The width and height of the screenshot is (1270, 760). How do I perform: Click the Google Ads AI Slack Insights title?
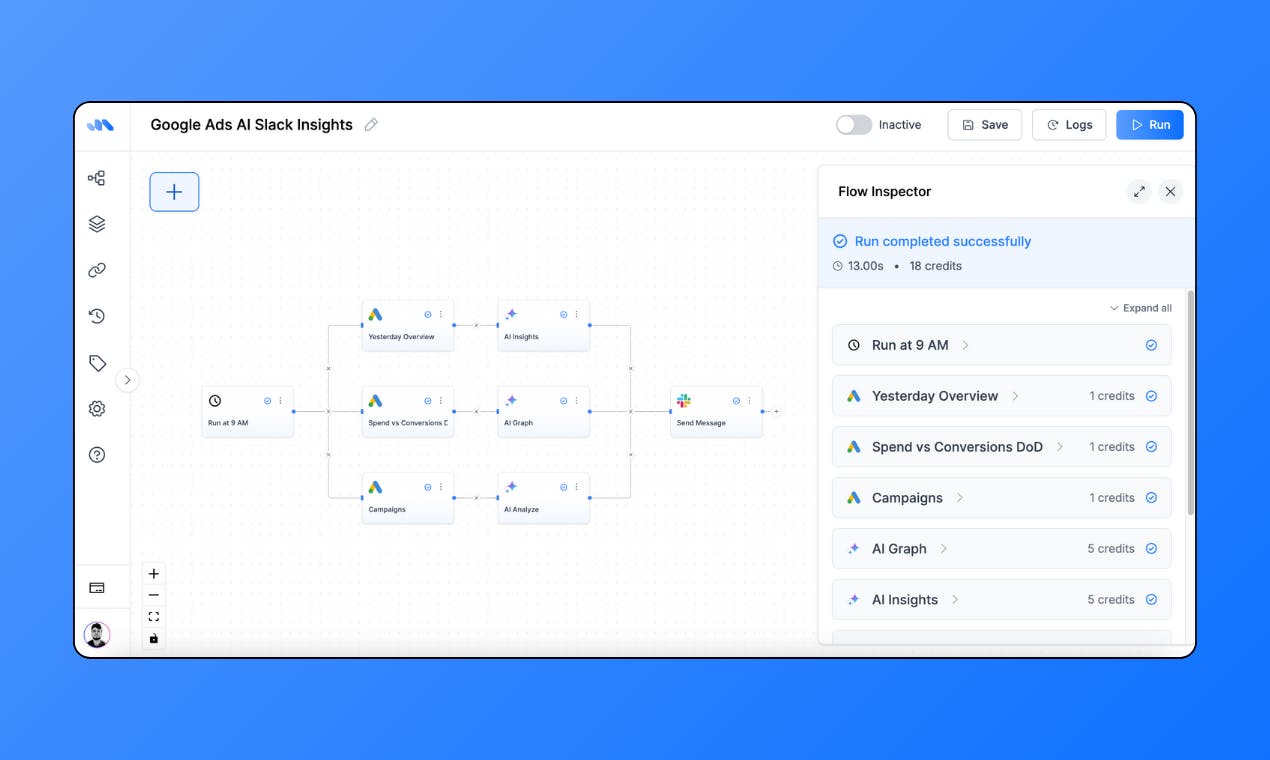coord(252,125)
